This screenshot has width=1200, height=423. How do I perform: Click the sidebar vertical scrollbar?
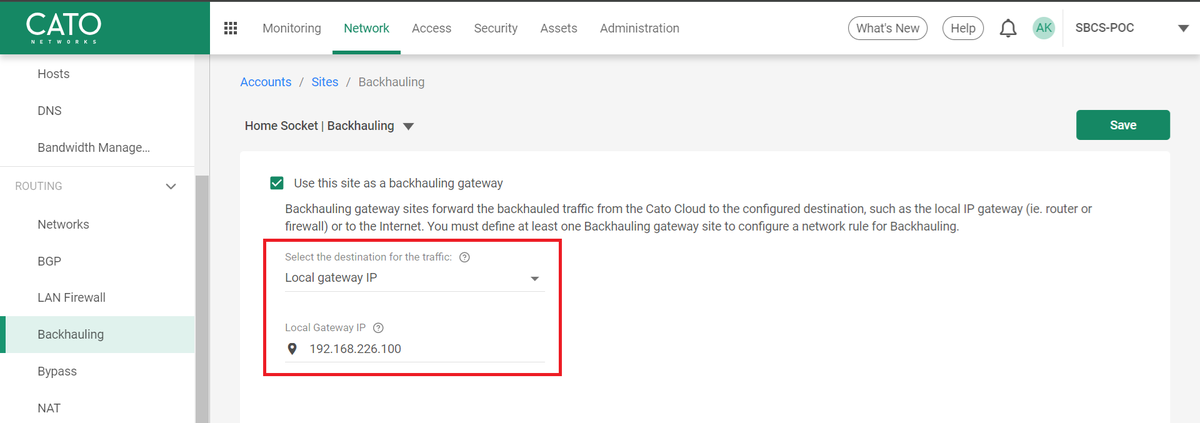202,296
